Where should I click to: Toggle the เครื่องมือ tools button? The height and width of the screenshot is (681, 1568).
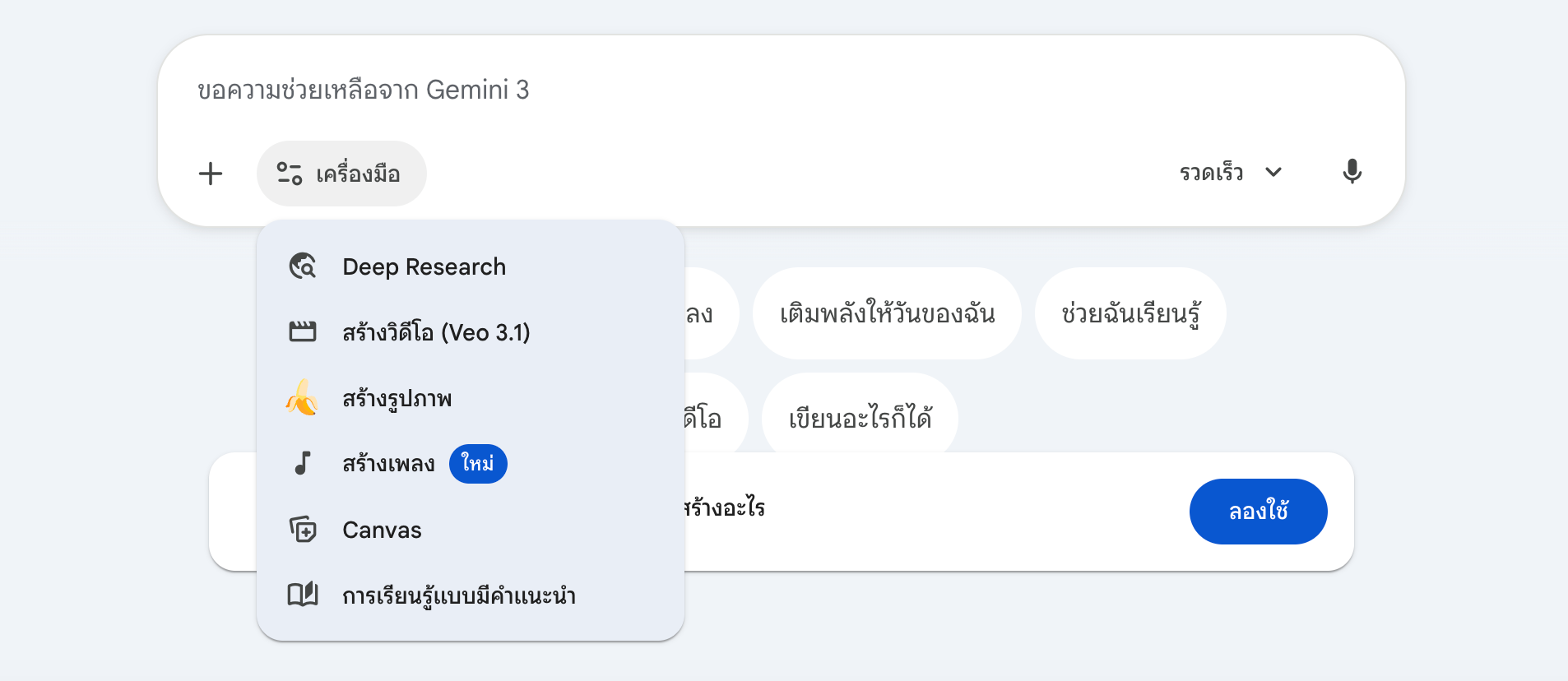click(341, 174)
